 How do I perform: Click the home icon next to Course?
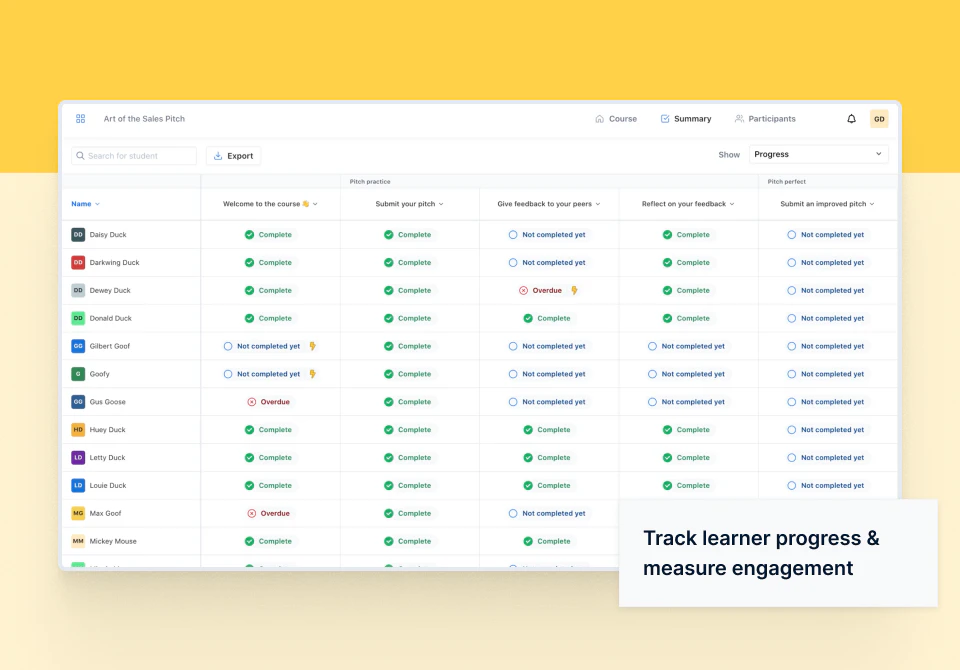pos(598,118)
